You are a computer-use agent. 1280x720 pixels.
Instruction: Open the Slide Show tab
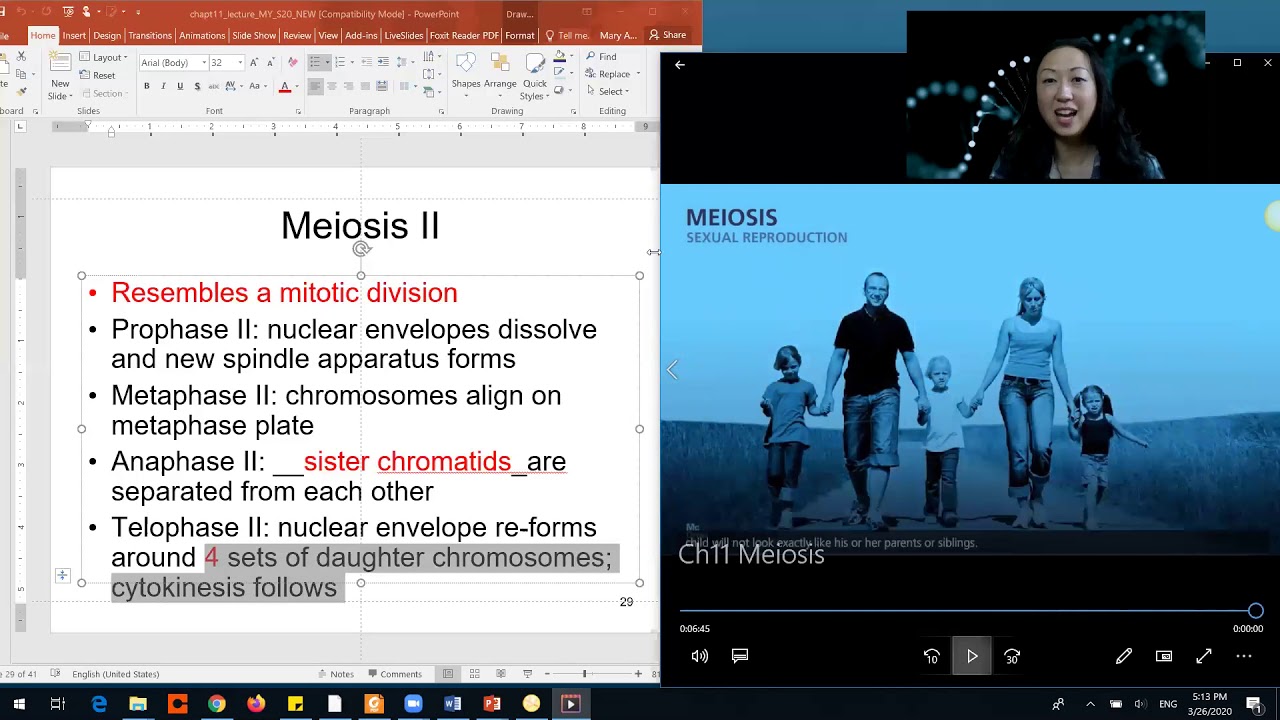[x=254, y=35]
